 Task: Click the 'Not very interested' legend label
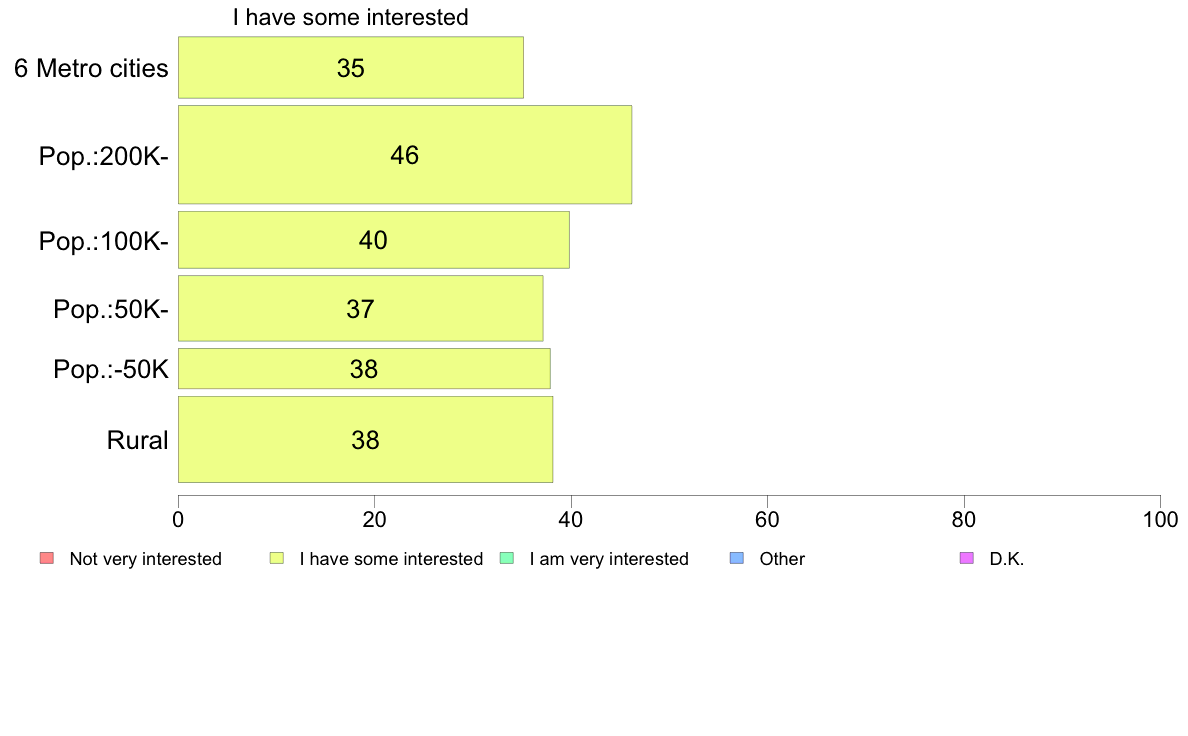pyautogui.click(x=145, y=559)
